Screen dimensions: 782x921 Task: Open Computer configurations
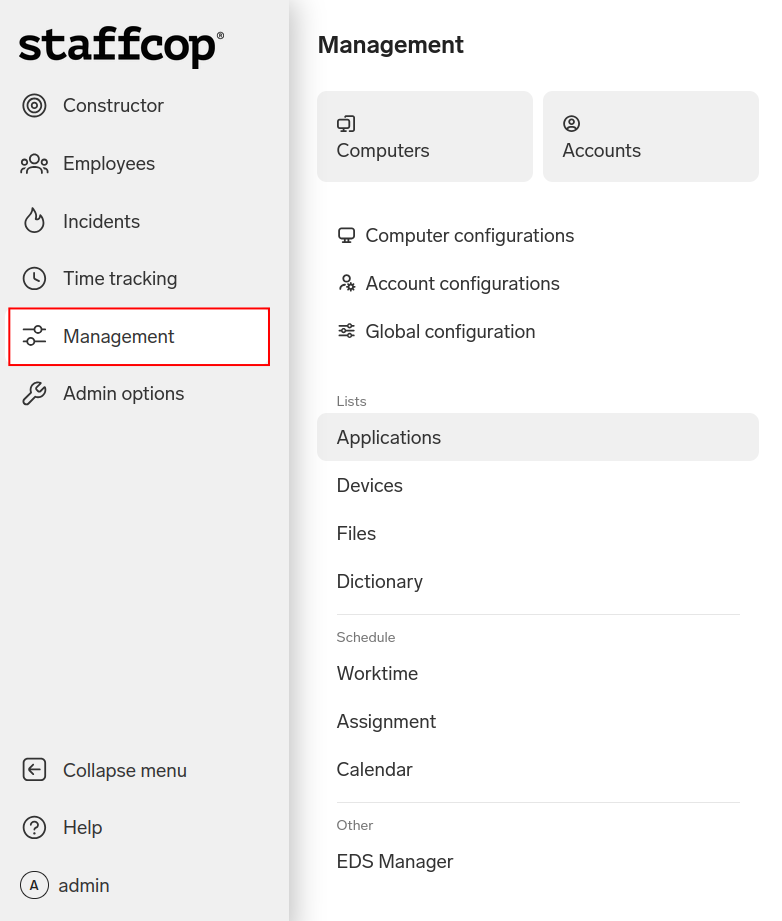[x=469, y=236]
